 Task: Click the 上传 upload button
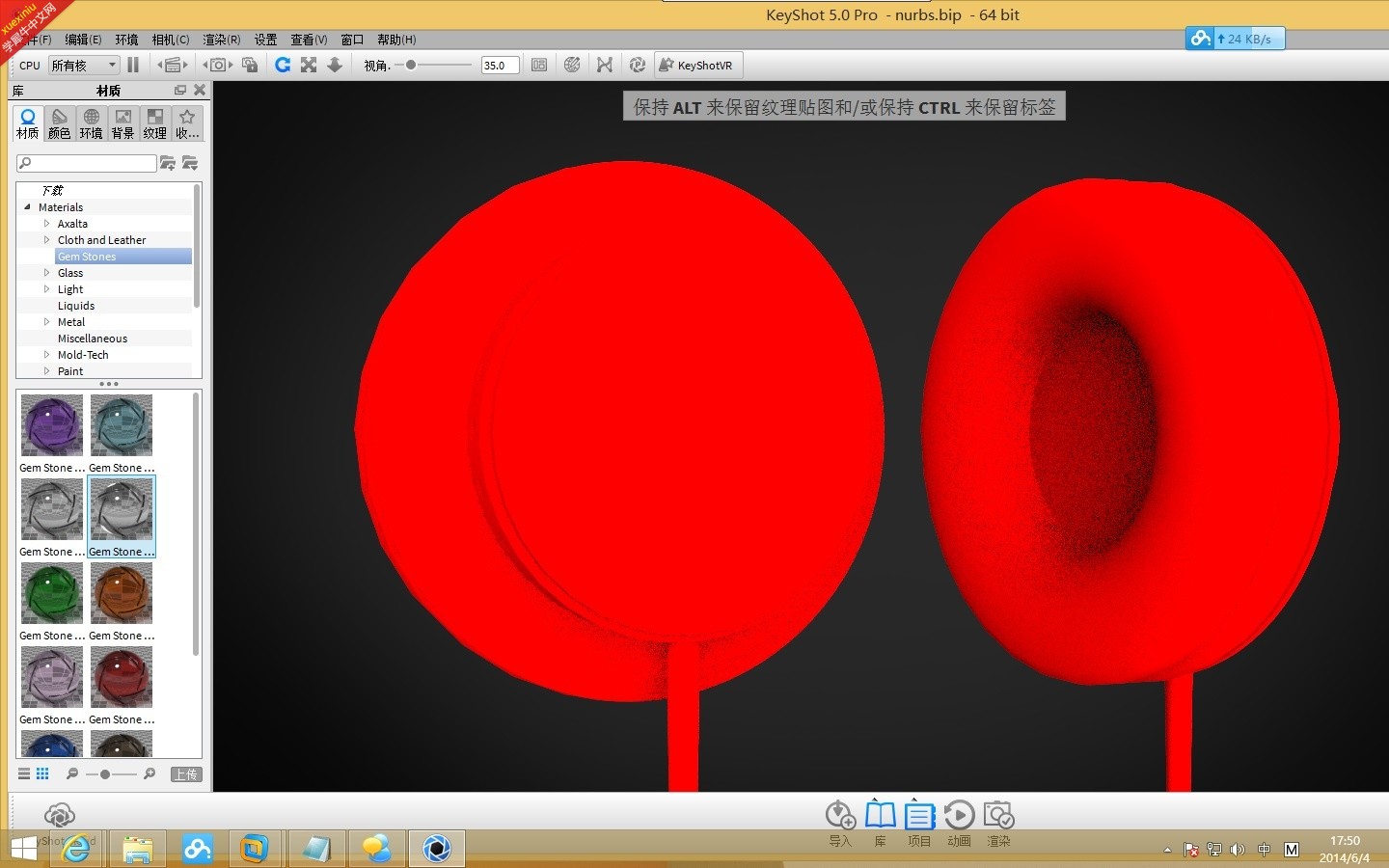pyautogui.click(x=186, y=773)
